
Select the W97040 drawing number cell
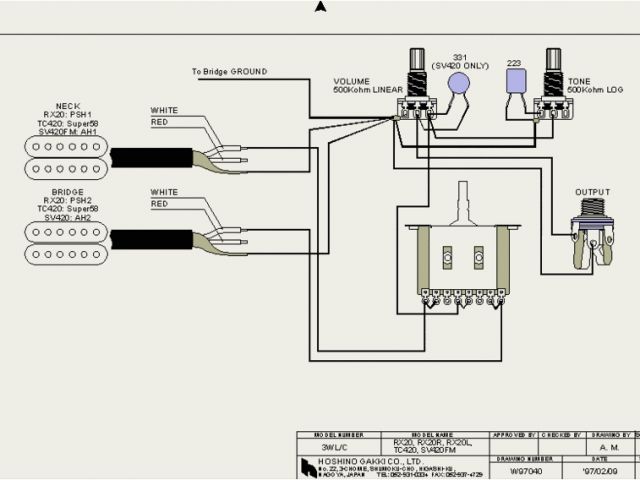click(527, 467)
